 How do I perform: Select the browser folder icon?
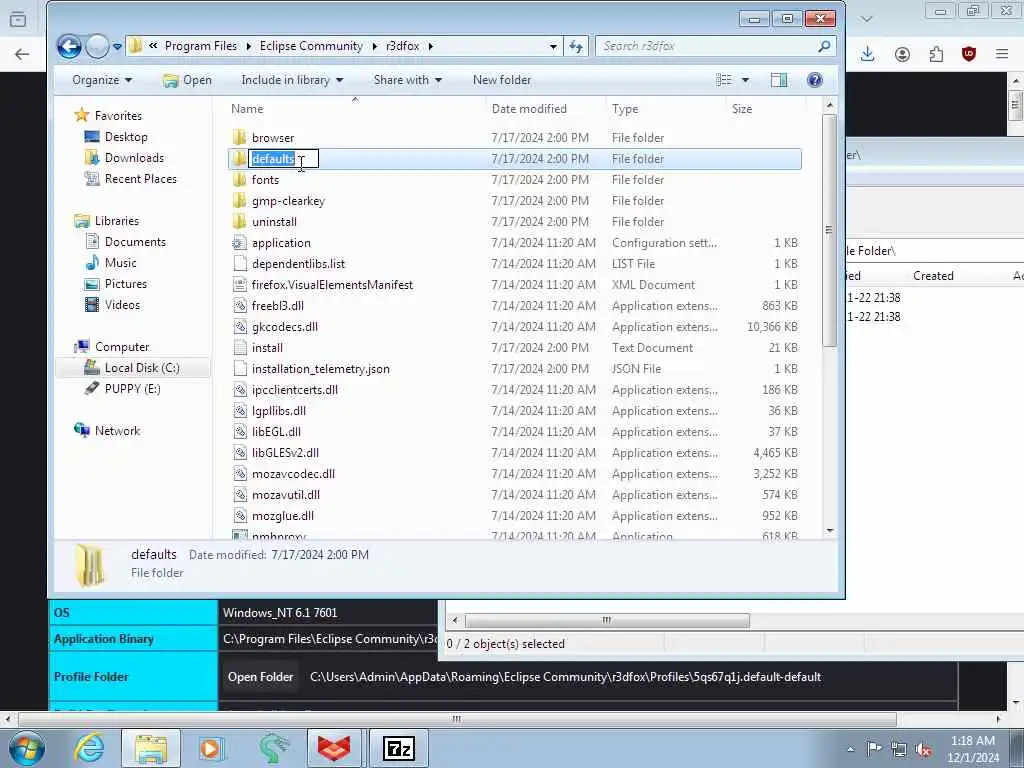coord(240,137)
